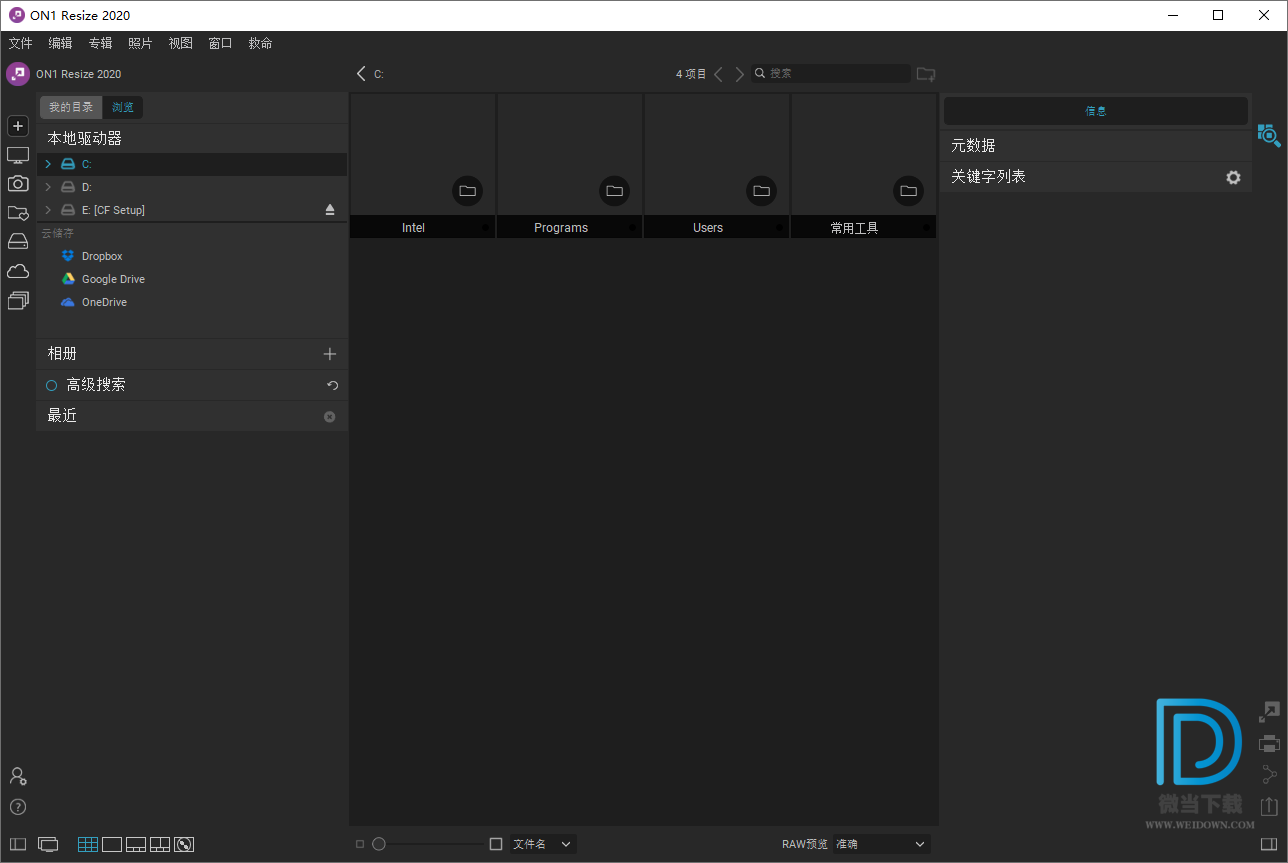The height and width of the screenshot is (863, 1288).
Task: Select the desktop monitor icon in sidebar
Action: pos(18,155)
